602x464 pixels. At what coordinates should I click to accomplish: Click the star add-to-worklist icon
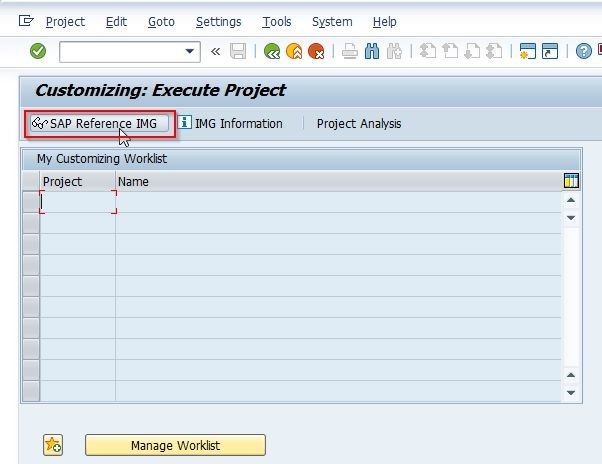[53, 445]
